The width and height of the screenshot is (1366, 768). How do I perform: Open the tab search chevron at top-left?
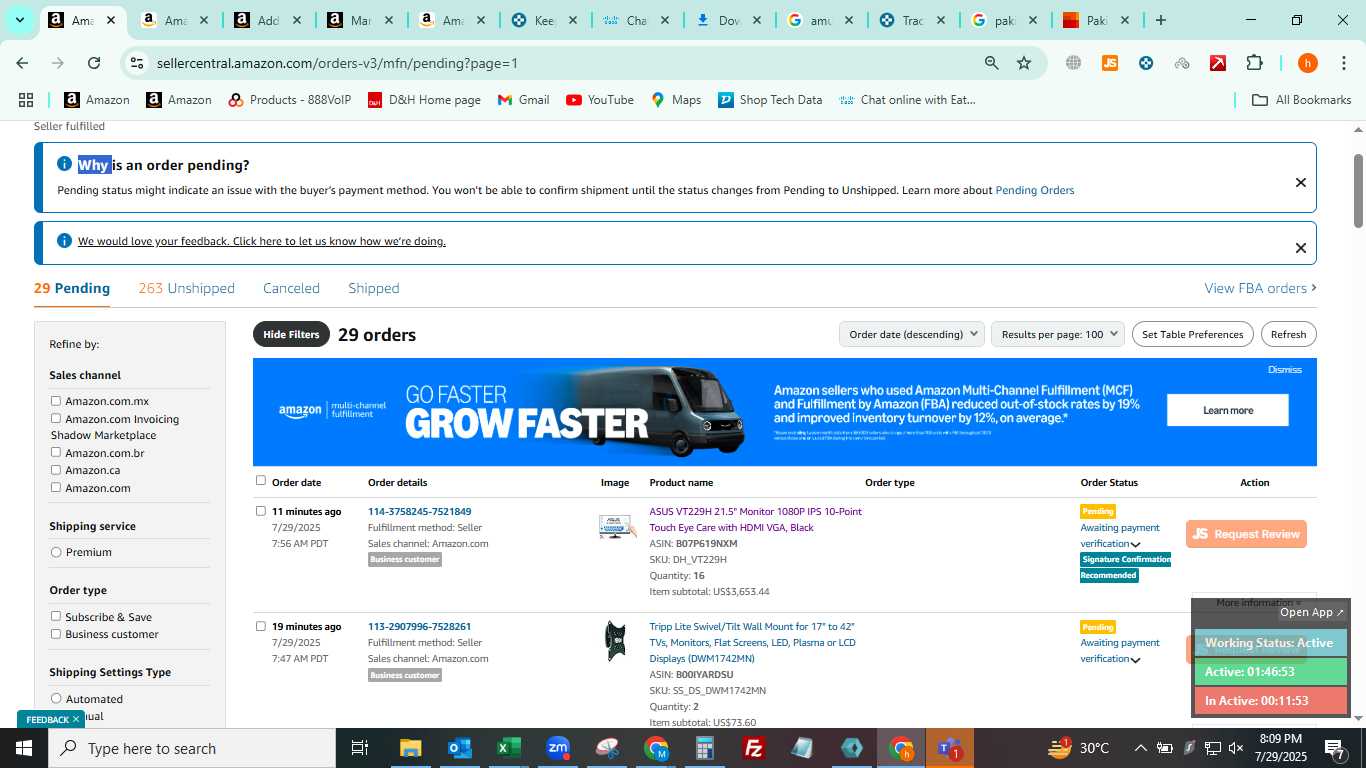click(x=19, y=20)
